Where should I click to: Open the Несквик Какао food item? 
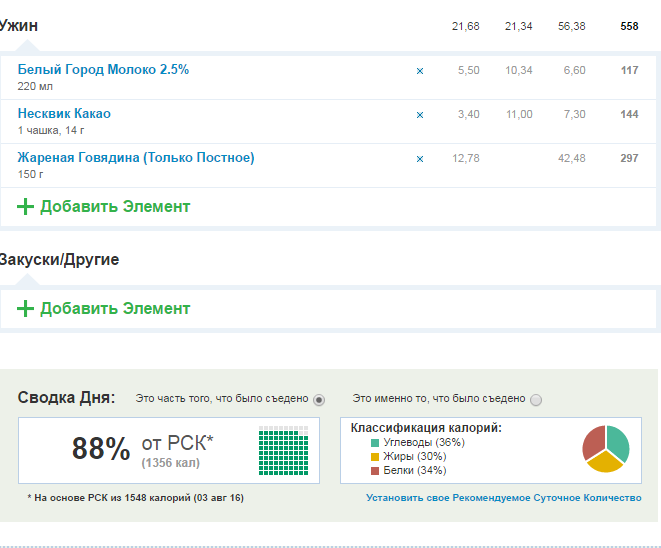tap(64, 114)
